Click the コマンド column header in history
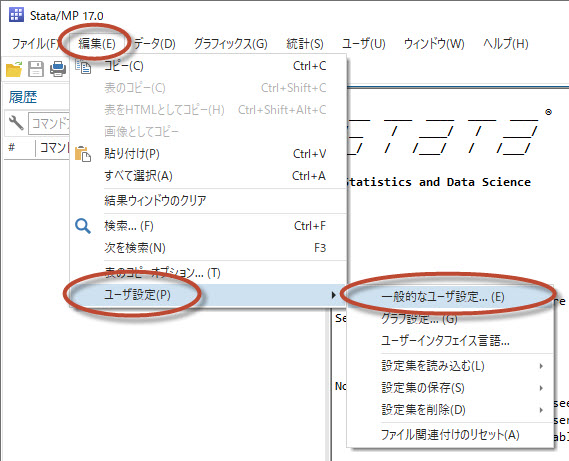The height and width of the screenshot is (461, 569). coord(53,148)
